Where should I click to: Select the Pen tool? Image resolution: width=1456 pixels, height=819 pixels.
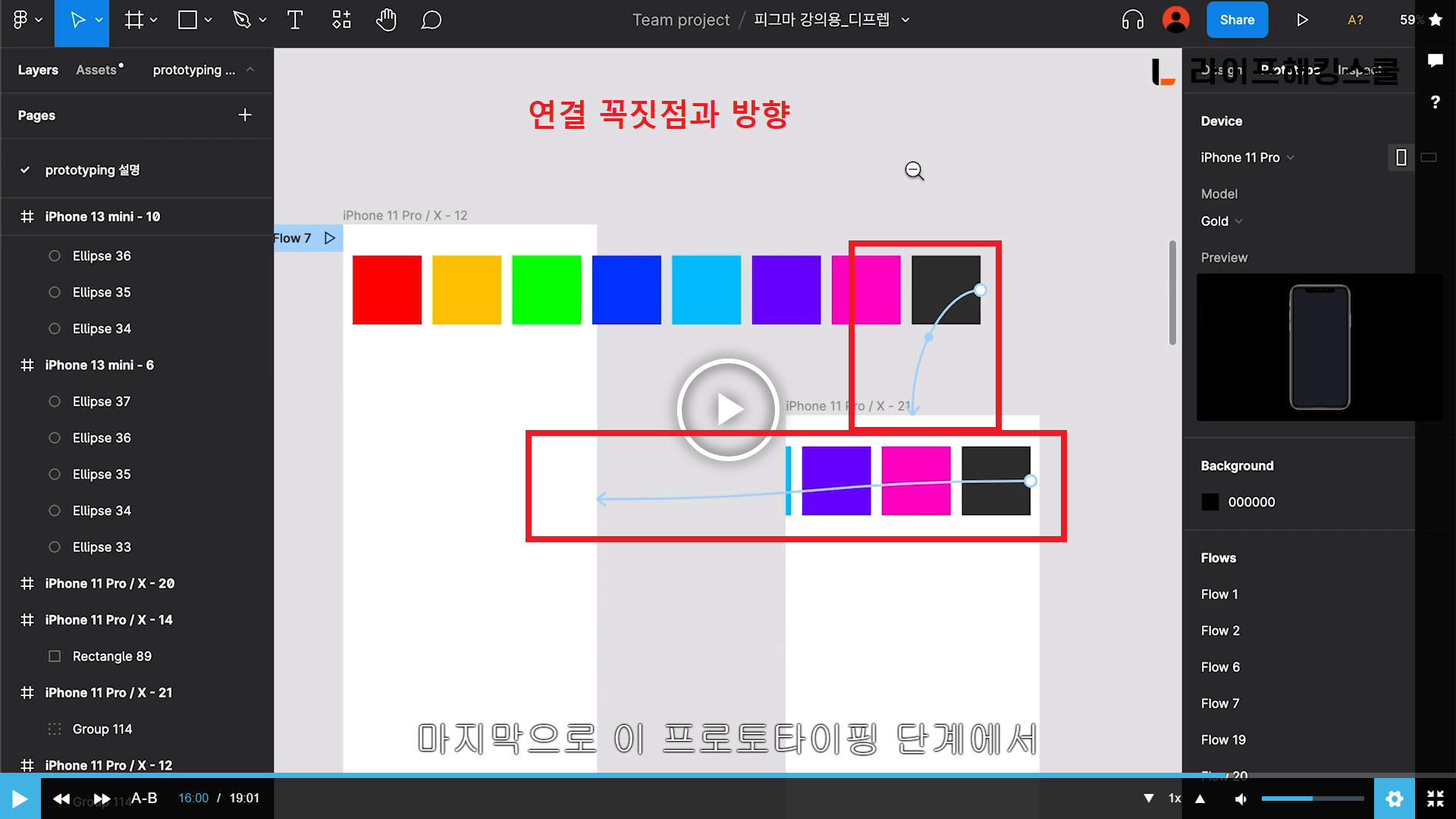point(242,20)
